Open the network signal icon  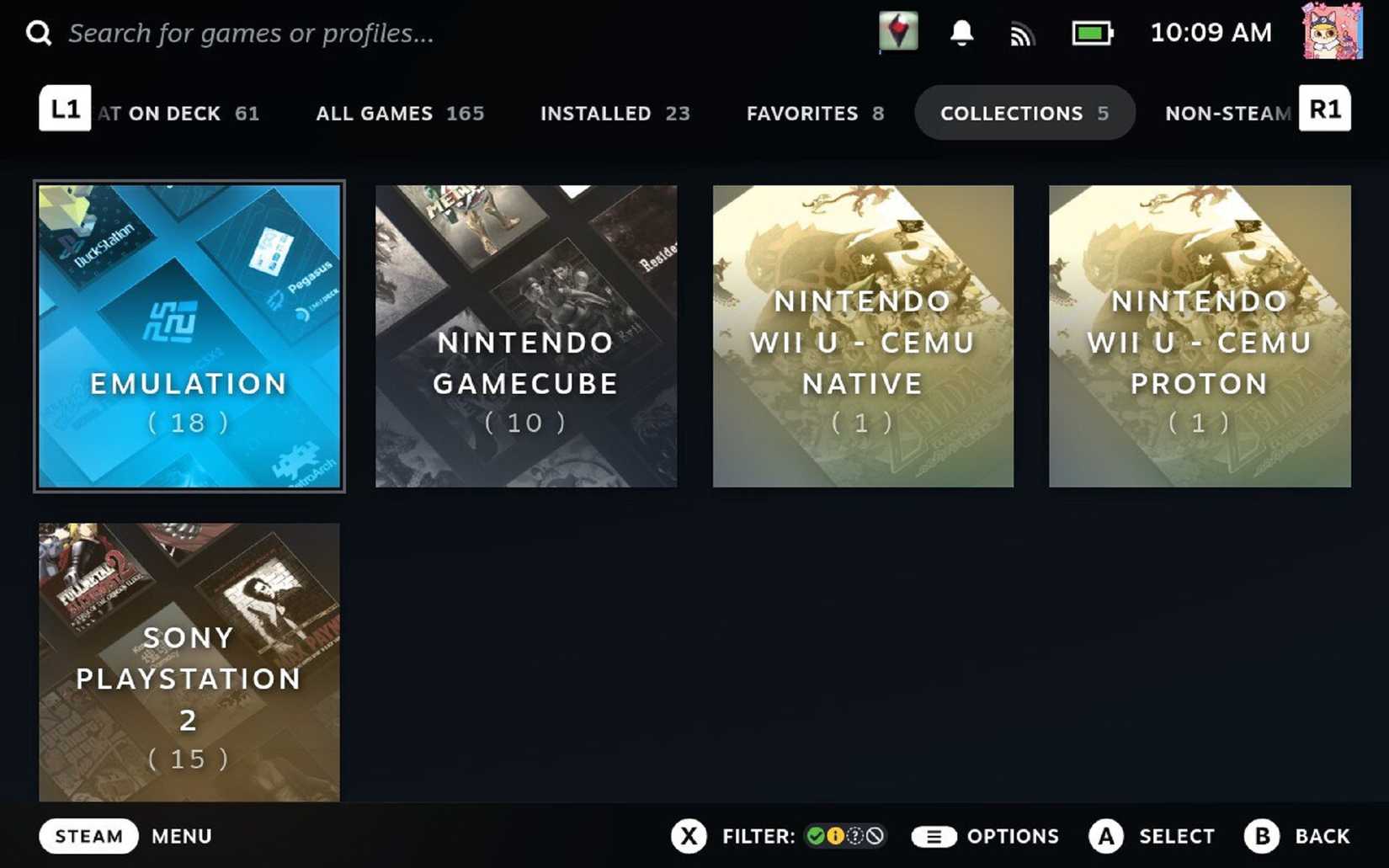click(x=1022, y=35)
